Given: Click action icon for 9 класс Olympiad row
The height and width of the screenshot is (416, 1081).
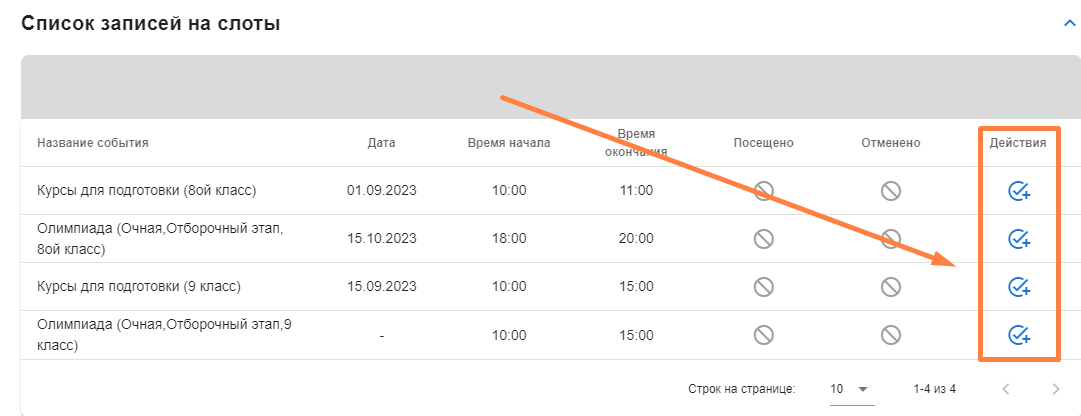Looking at the screenshot, I should point(1019,335).
